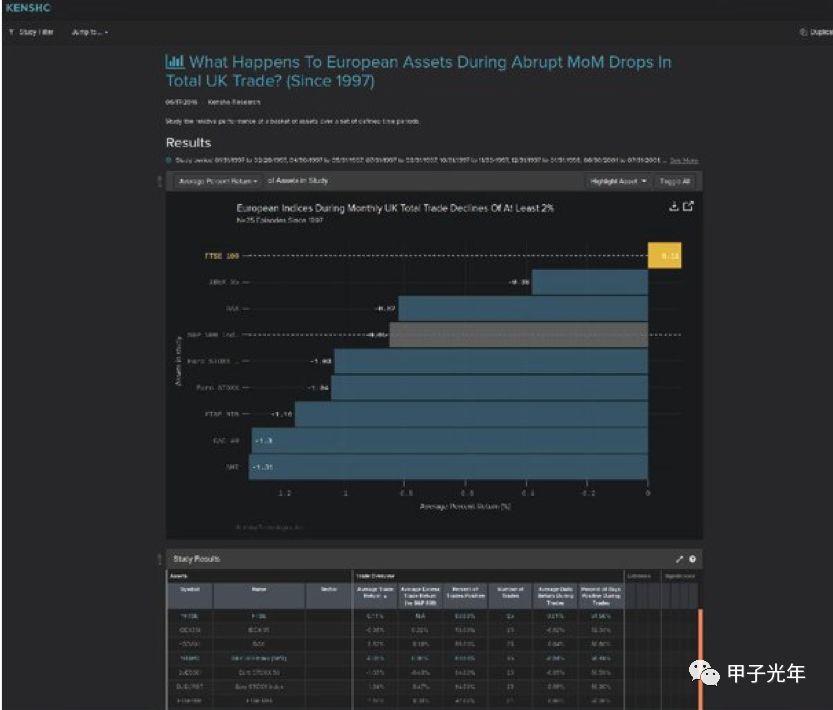
Task: Sort by the Name column header
Action: click(x=259, y=596)
